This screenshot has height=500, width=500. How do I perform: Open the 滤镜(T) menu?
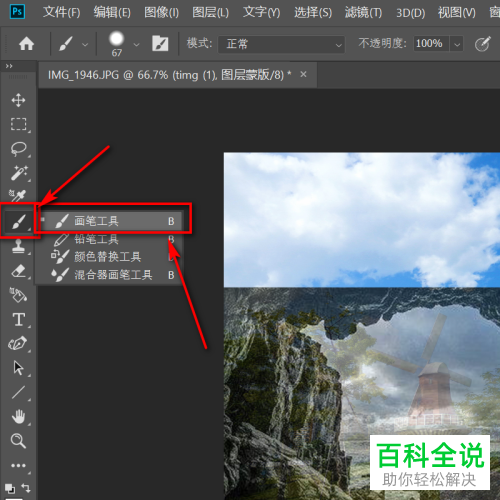[363, 12]
